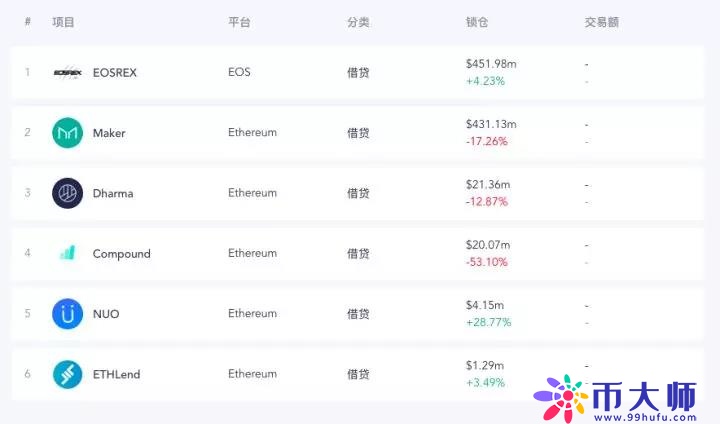Viewport: 720px width, 424px height.
Task: Click the ETHLend logo icon
Action: point(68,374)
